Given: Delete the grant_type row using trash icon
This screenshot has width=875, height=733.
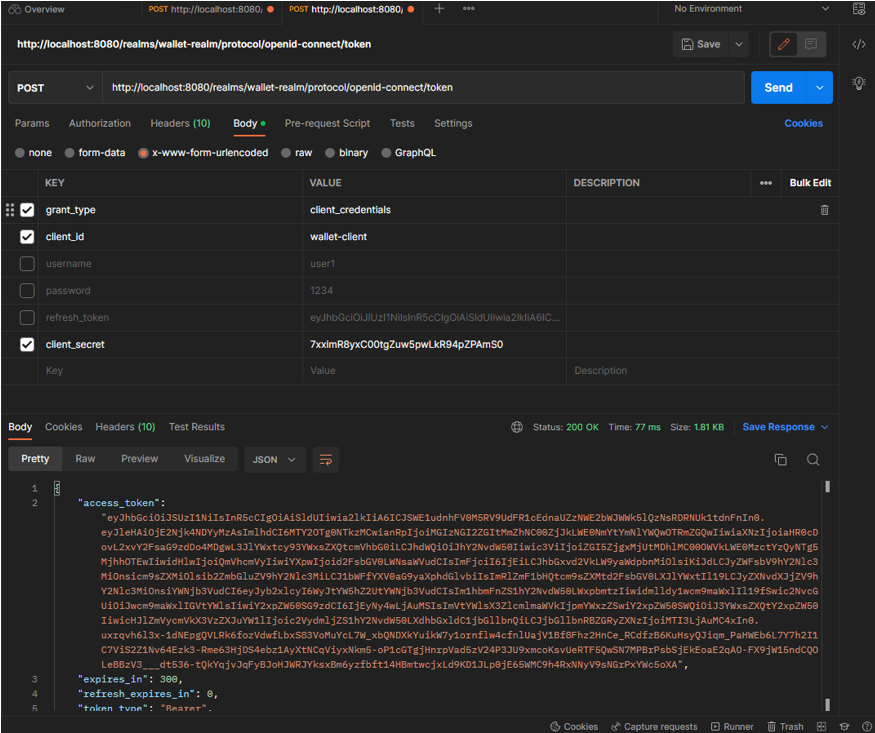Looking at the screenshot, I should [x=823, y=210].
